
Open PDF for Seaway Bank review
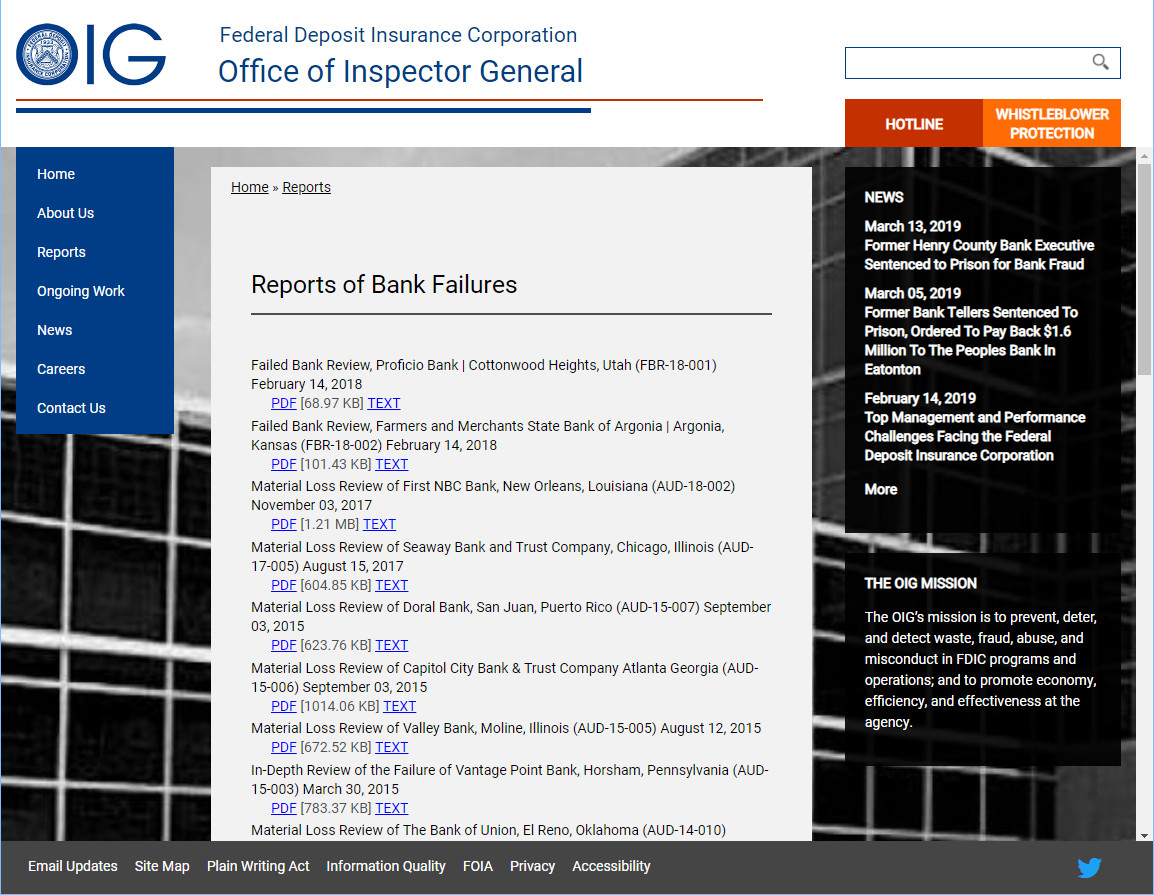(x=283, y=586)
